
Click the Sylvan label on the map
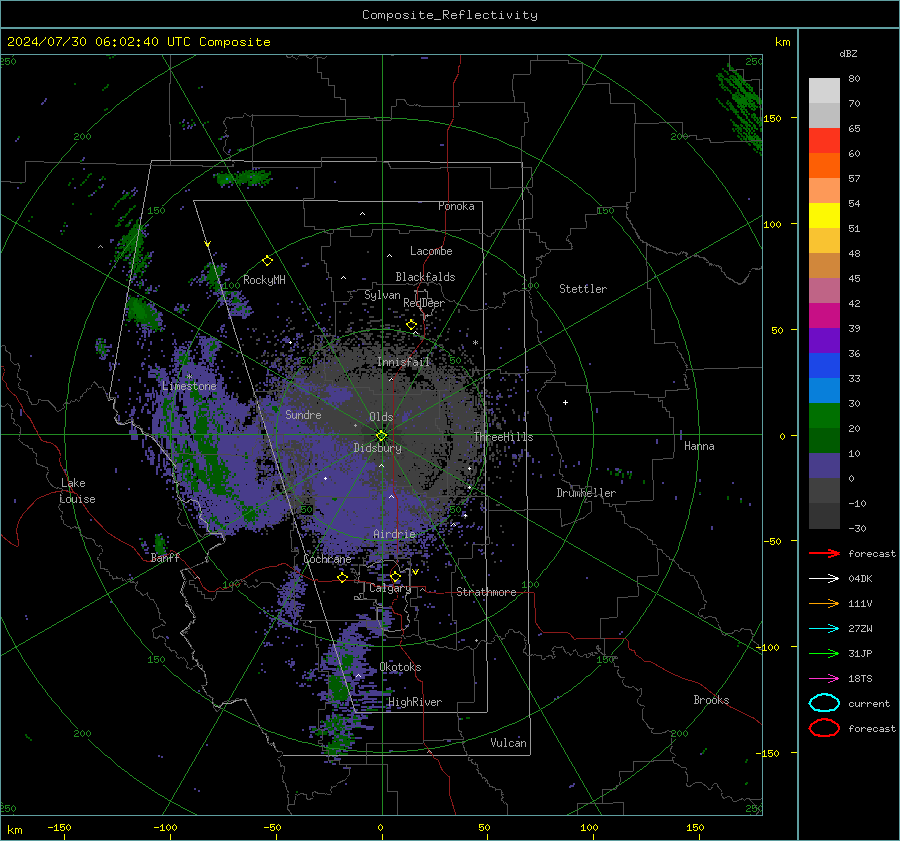click(x=382, y=295)
